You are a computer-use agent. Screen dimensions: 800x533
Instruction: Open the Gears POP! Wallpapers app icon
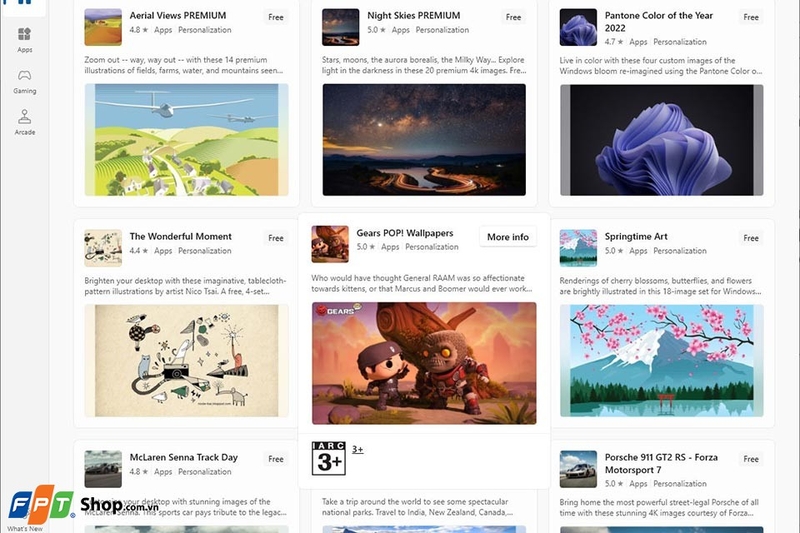tap(330, 244)
